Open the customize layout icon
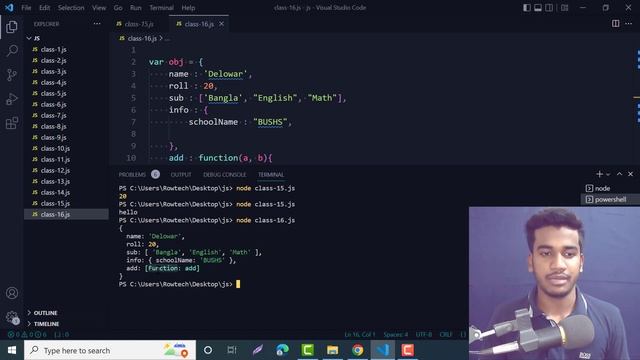640x360 pixels. pos(564,8)
